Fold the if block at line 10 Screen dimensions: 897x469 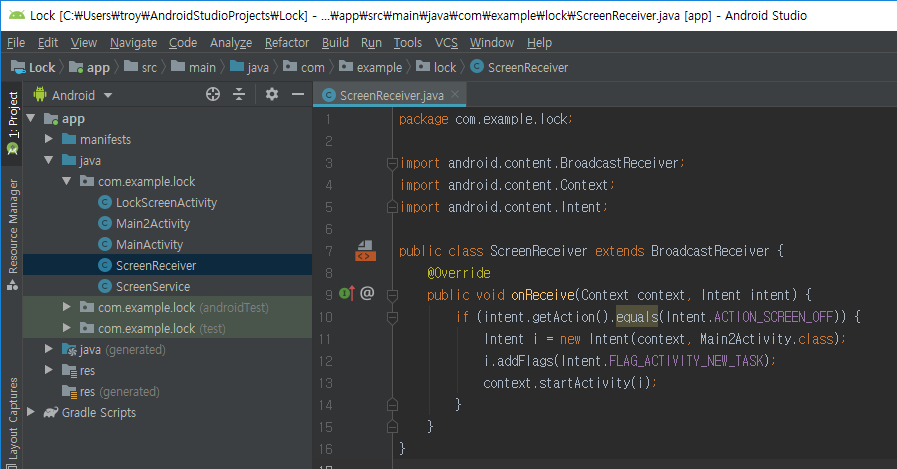pyautogui.click(x=392, y=317)
